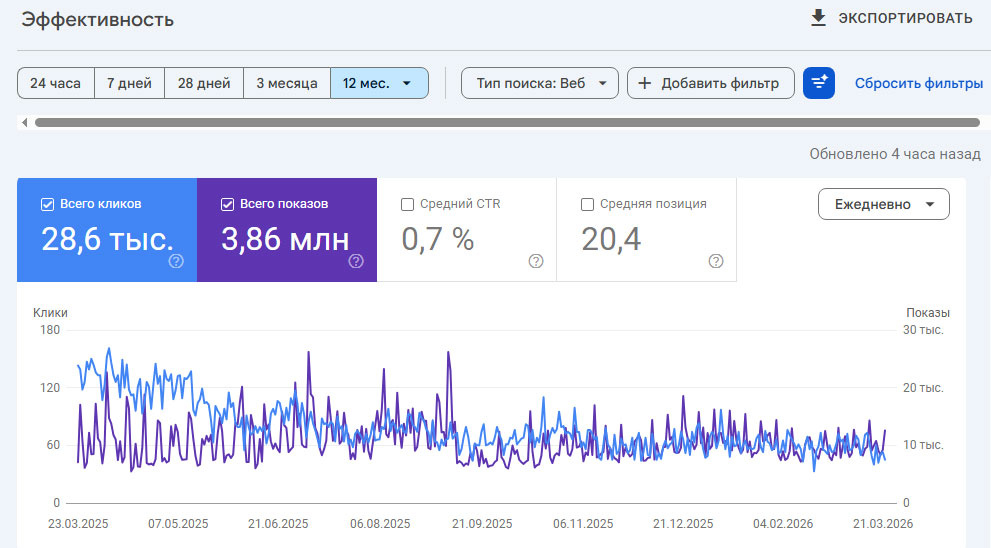Enable the Средняя позиция checkbox
Image resolution: width=991 pixels, height=548 pixels.
(x=587, y=204)
